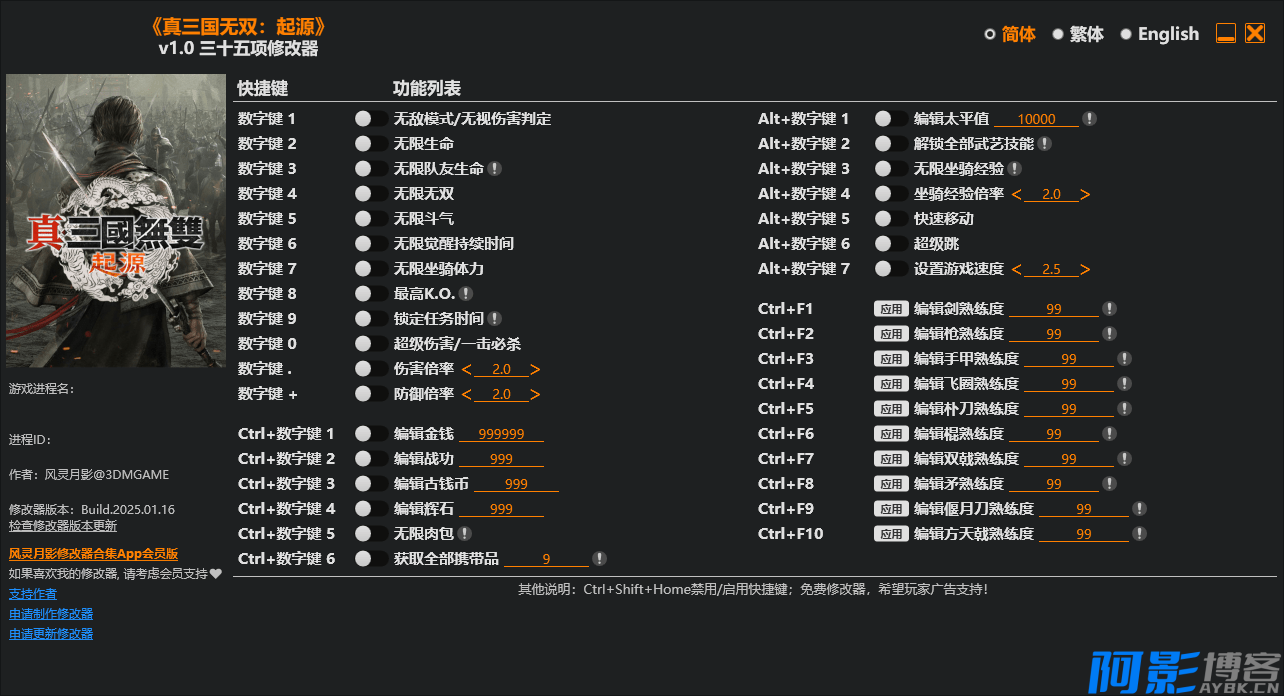
Task: Click 获取全部携带品 quantity field
Action: (546, 559)
